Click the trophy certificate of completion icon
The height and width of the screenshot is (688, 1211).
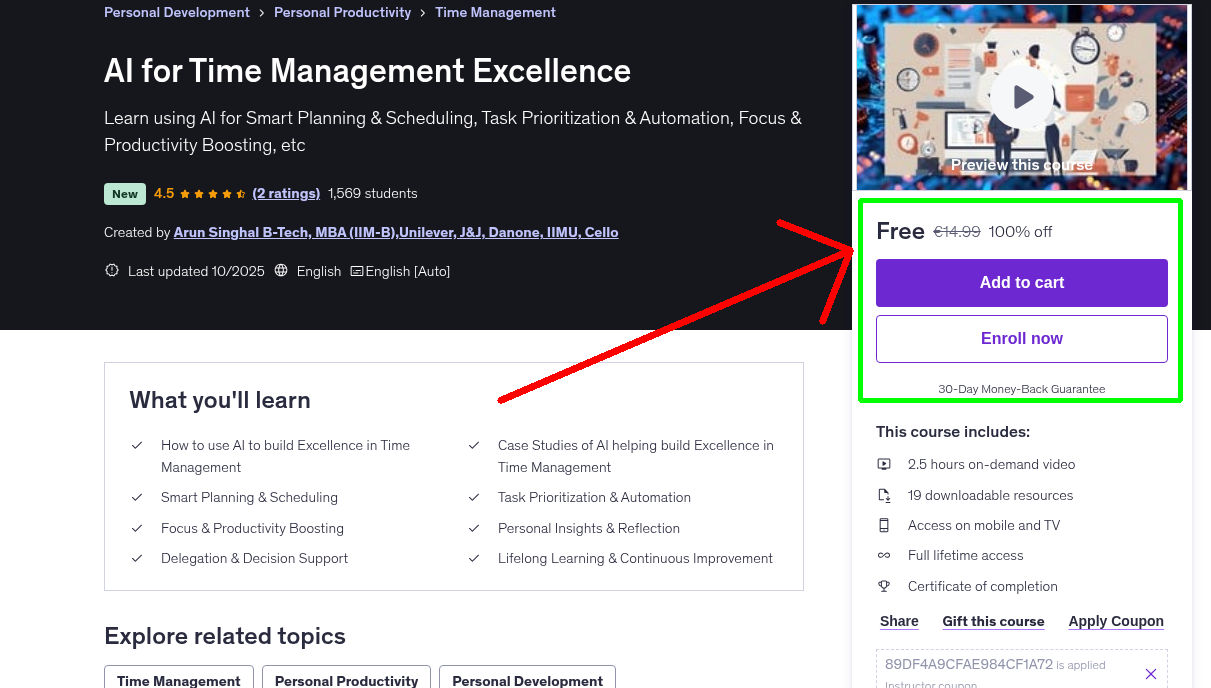point(884,586)
